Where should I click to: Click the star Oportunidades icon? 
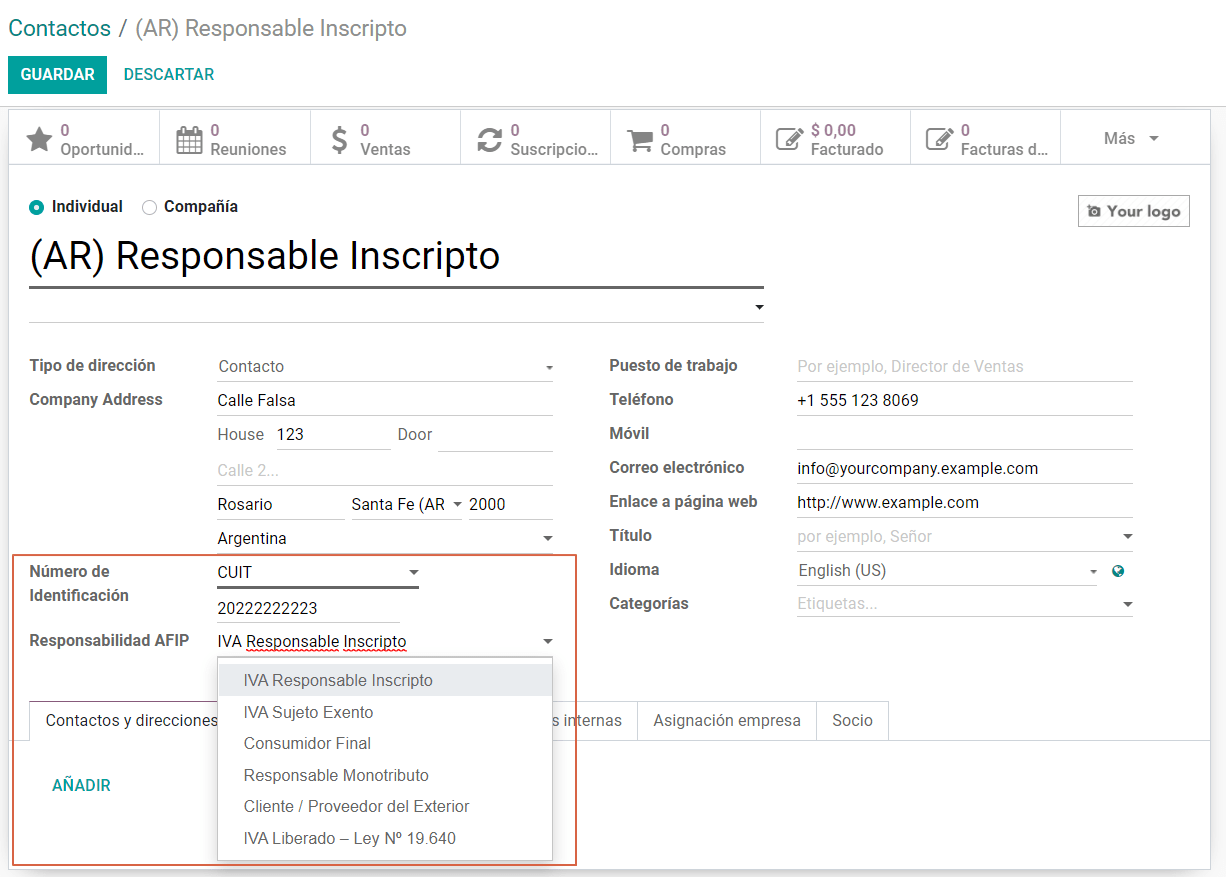[39, 139]
